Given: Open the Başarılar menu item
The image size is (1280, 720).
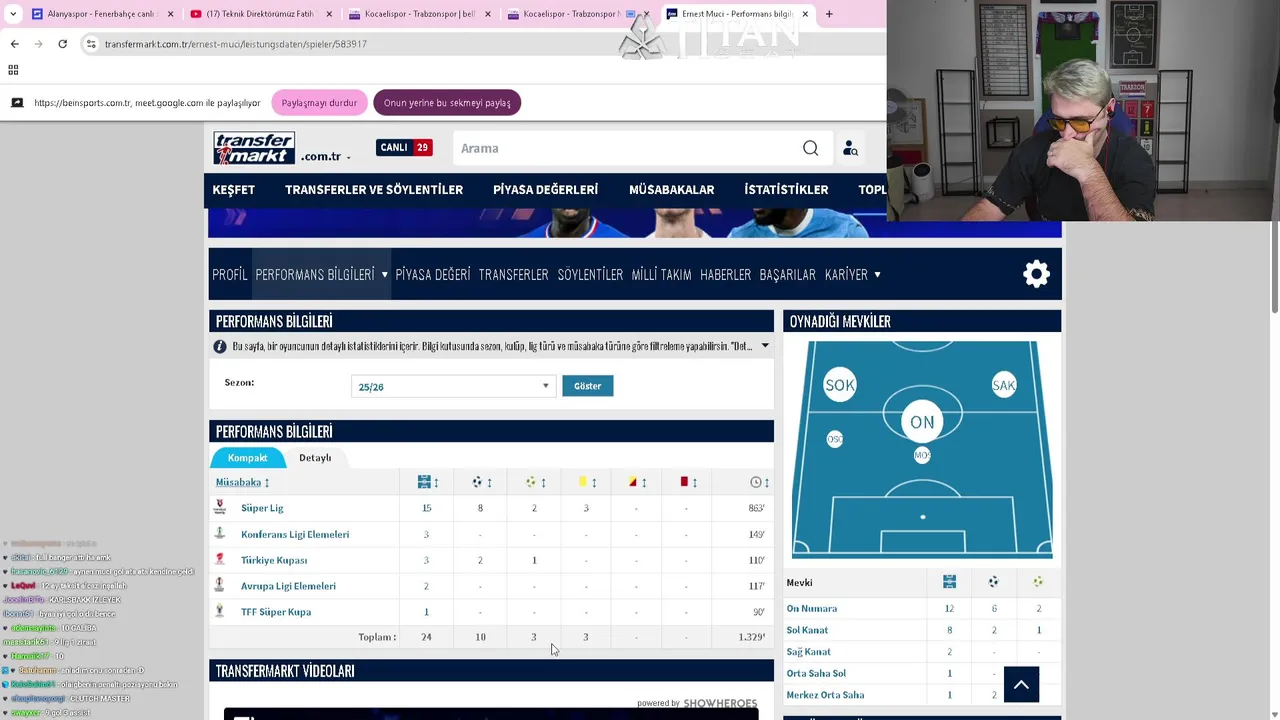Looking at the screenshot, I should pos(787,274).
